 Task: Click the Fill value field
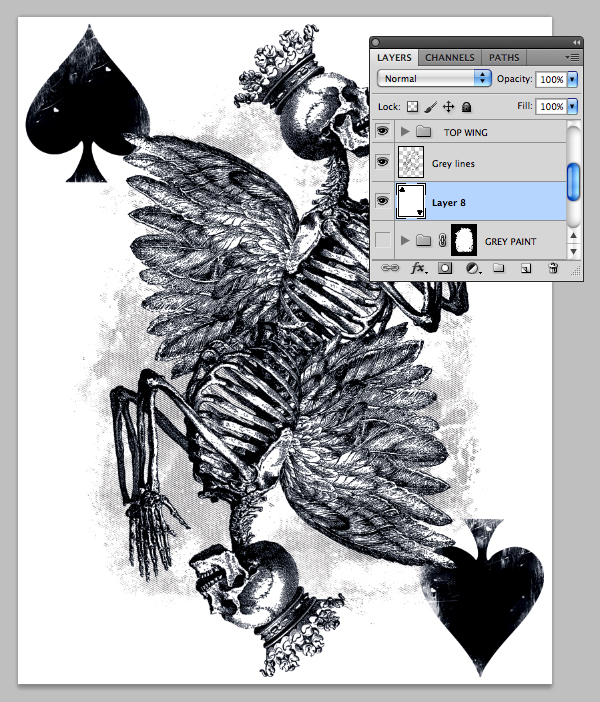[551, 107]
